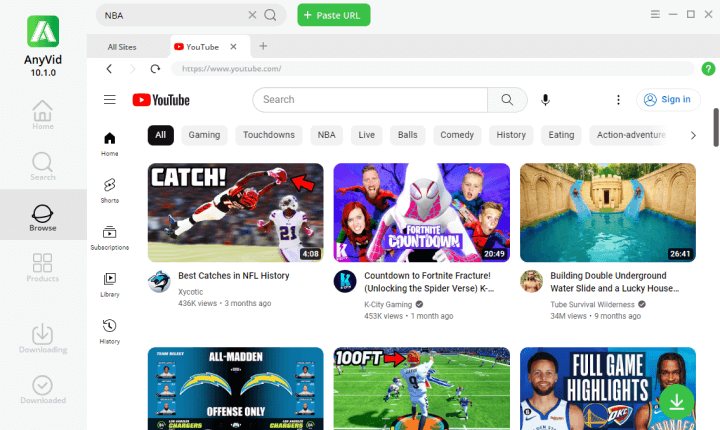Go forward in the embedded browser
This screenshot has height=430, width=720.
click(x=133, y=69)
